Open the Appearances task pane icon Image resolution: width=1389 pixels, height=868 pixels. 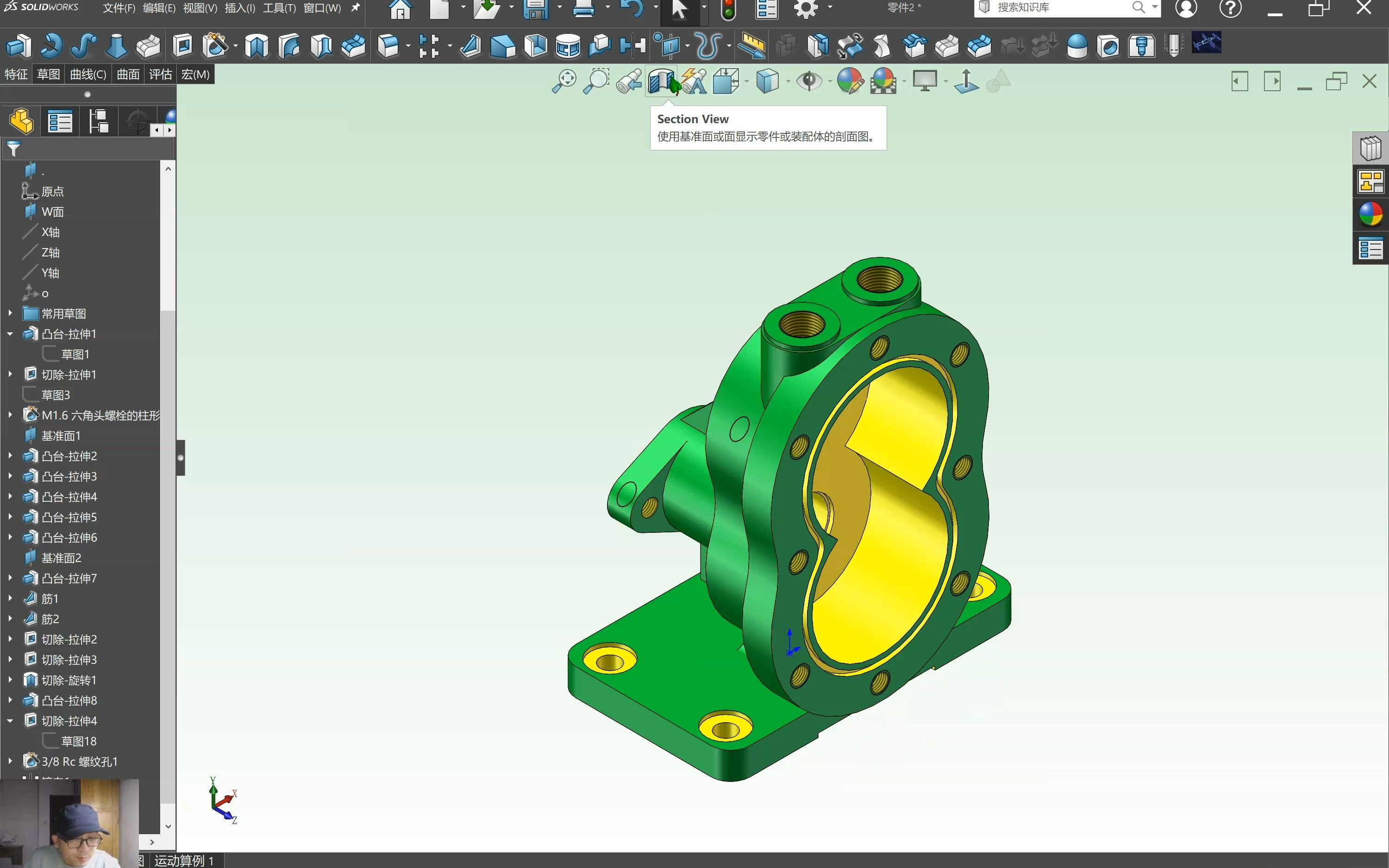tap(1370, 215)
